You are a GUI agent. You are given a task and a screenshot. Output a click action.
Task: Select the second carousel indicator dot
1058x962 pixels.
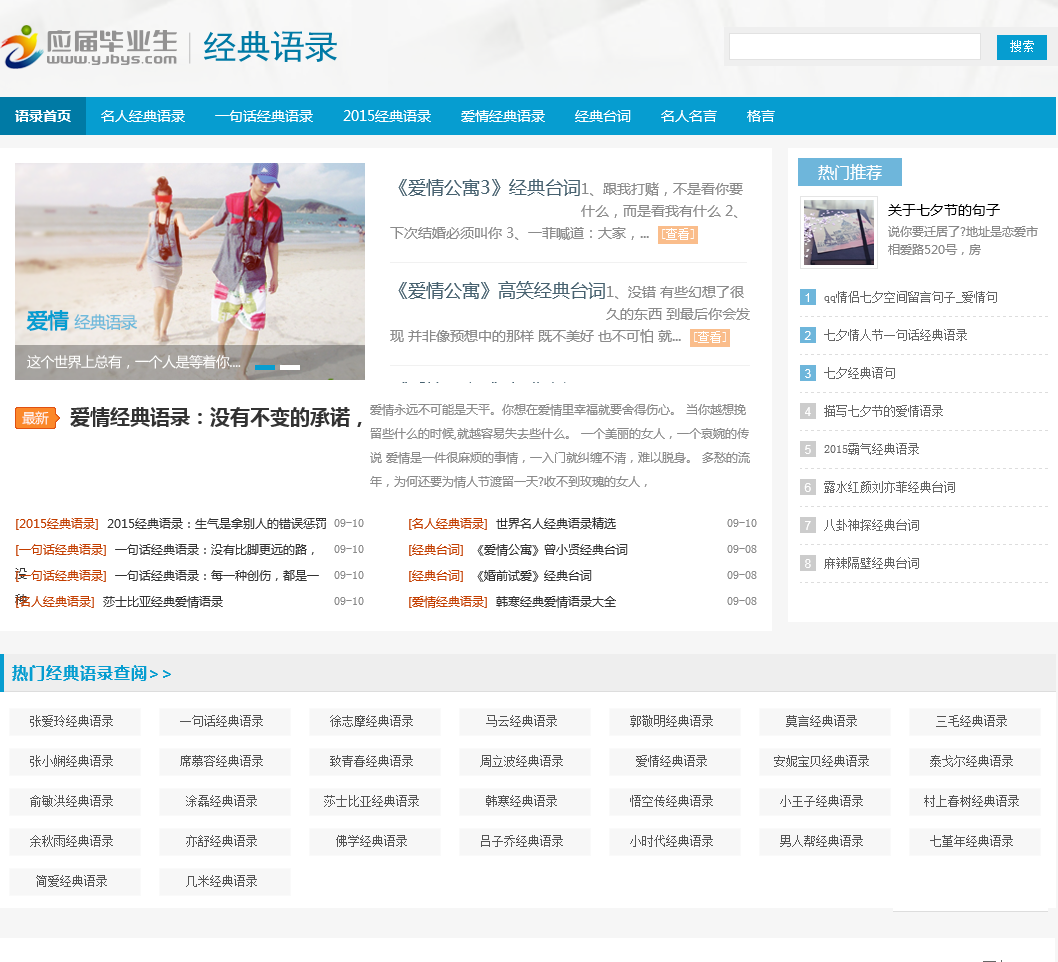click(x=290, y=367)
